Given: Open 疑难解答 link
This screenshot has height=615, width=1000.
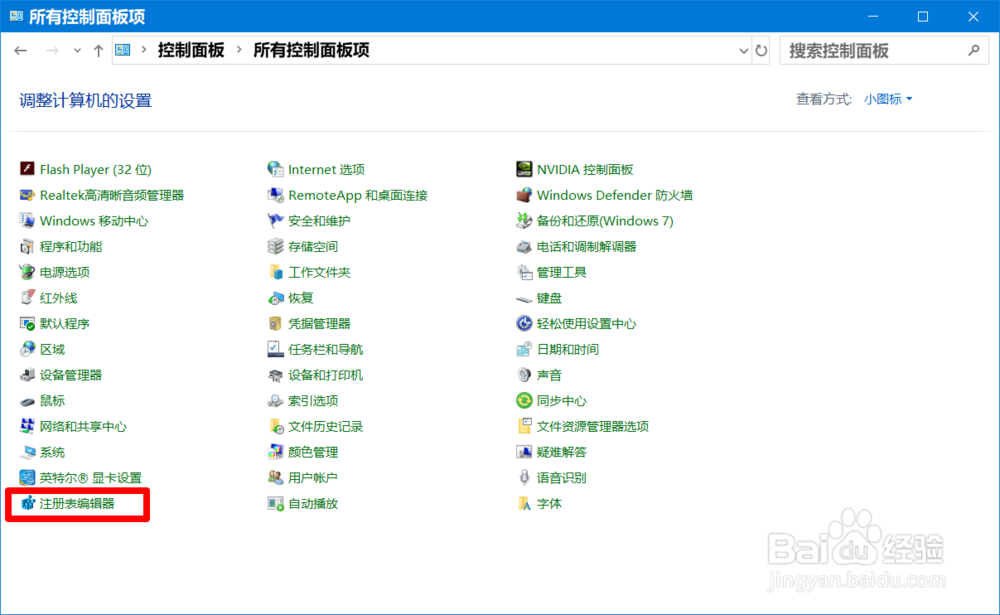Looking at the screenshot, I should point(561,452).
